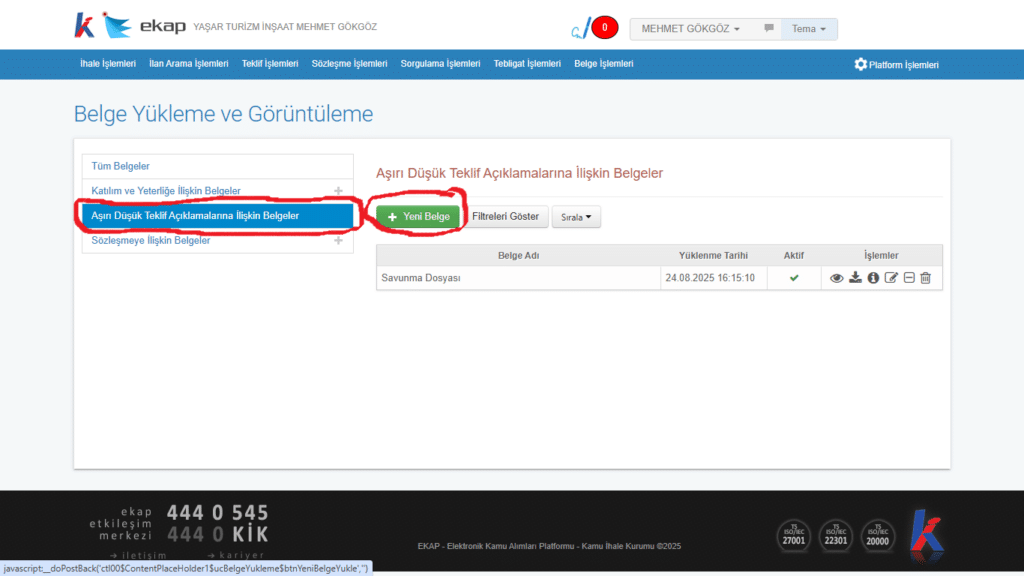Delete Savunma Dosyası with trash icon
The image size is (1024, 576).
pos(925,278)
